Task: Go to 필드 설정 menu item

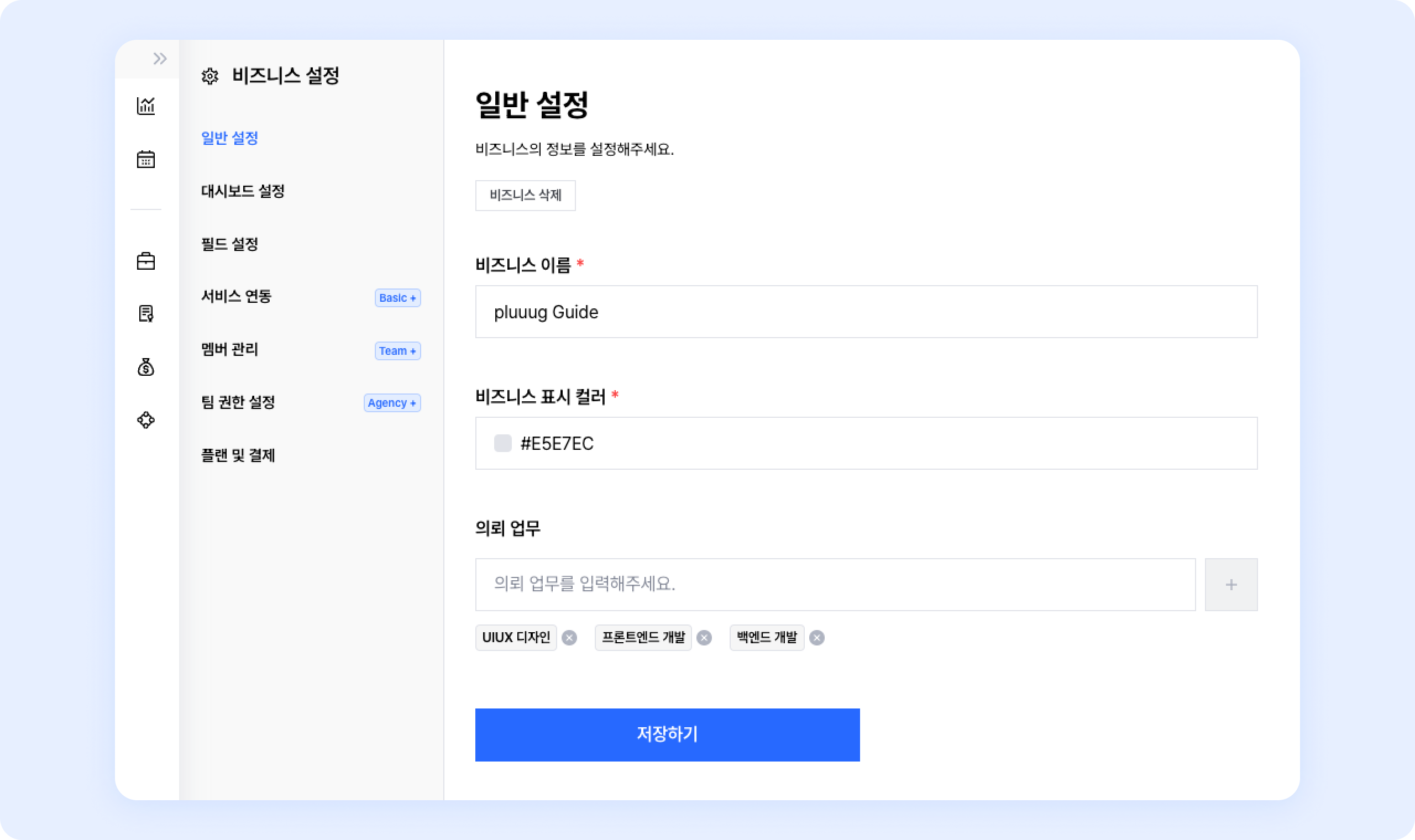Action: point(230,244)
